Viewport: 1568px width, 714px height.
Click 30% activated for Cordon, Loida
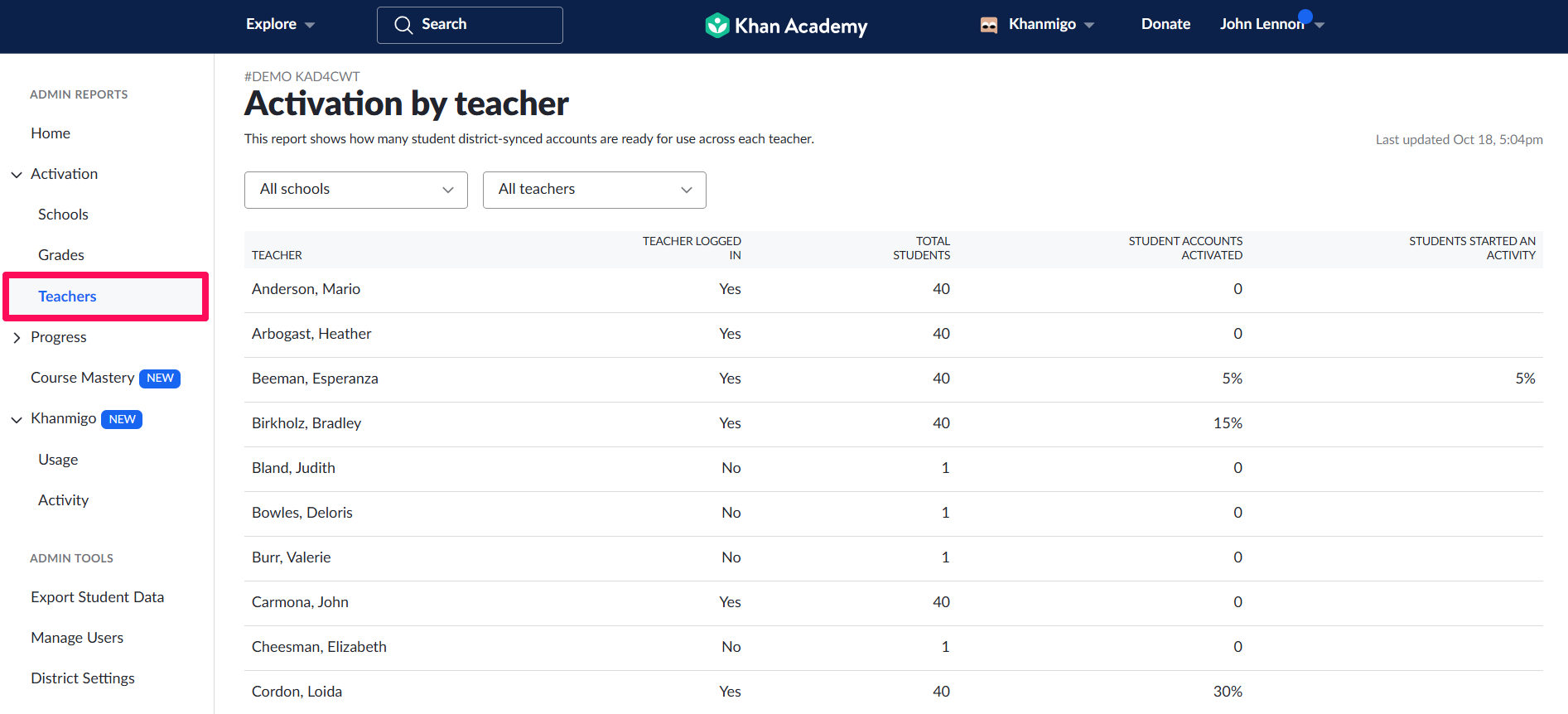(x=1228, y=692)
